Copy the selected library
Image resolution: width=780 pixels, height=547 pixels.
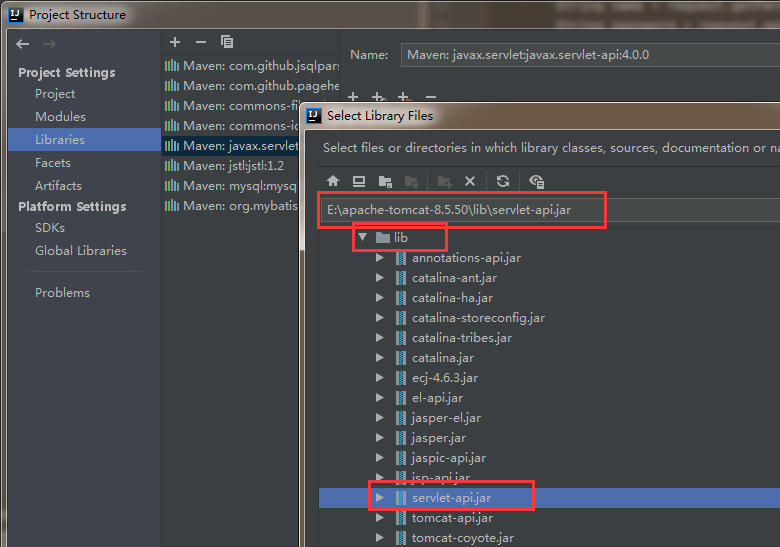click(227, 42)
